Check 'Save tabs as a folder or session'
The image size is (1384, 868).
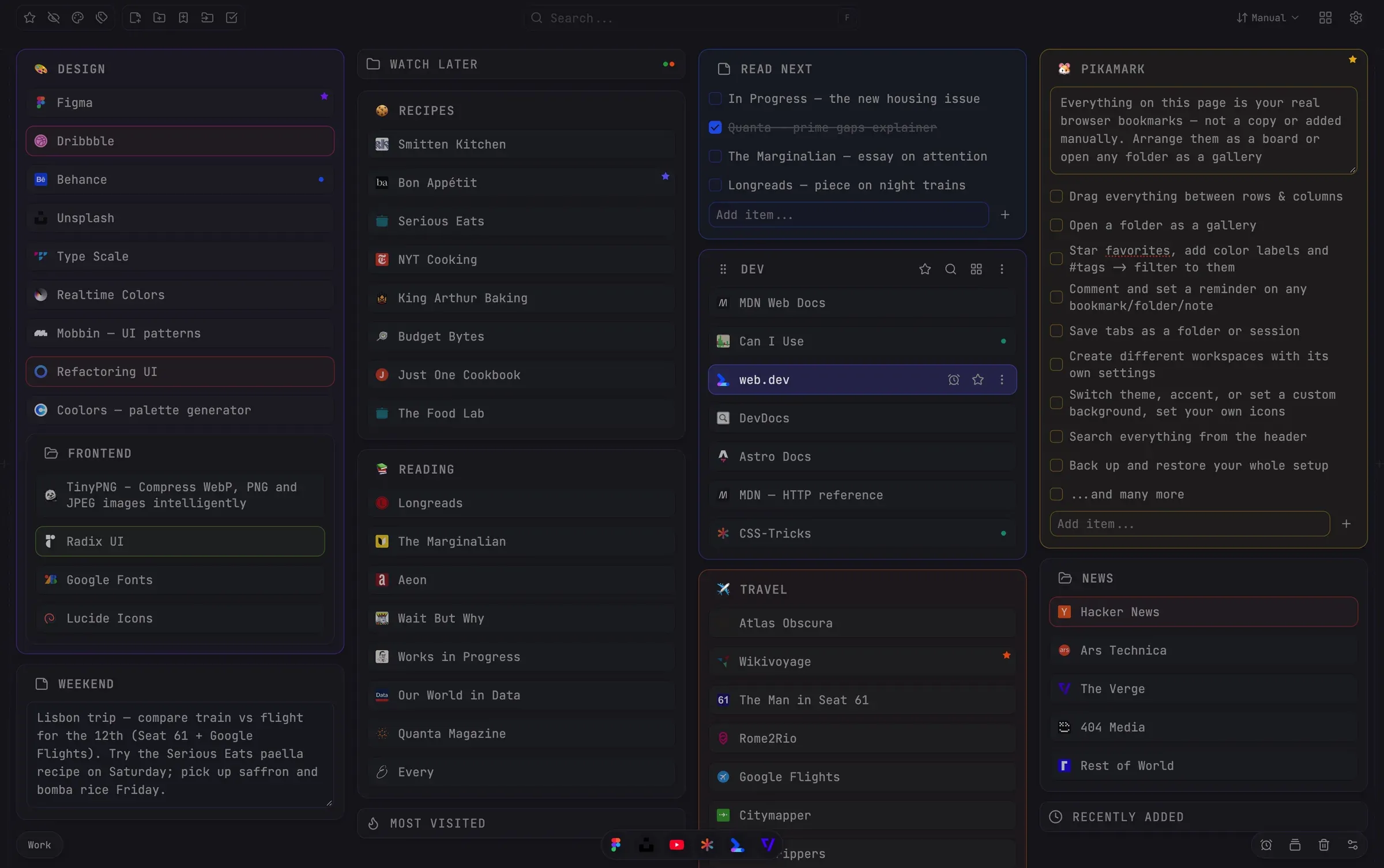(x=1056, y=331)
